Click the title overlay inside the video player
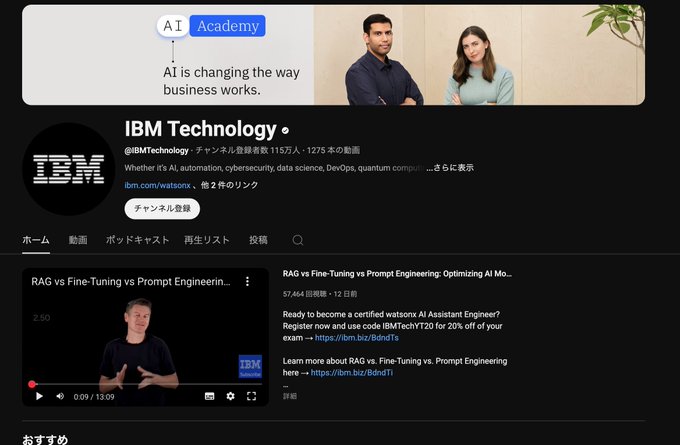This screenshot has height=445, width=680. point(131,281)
